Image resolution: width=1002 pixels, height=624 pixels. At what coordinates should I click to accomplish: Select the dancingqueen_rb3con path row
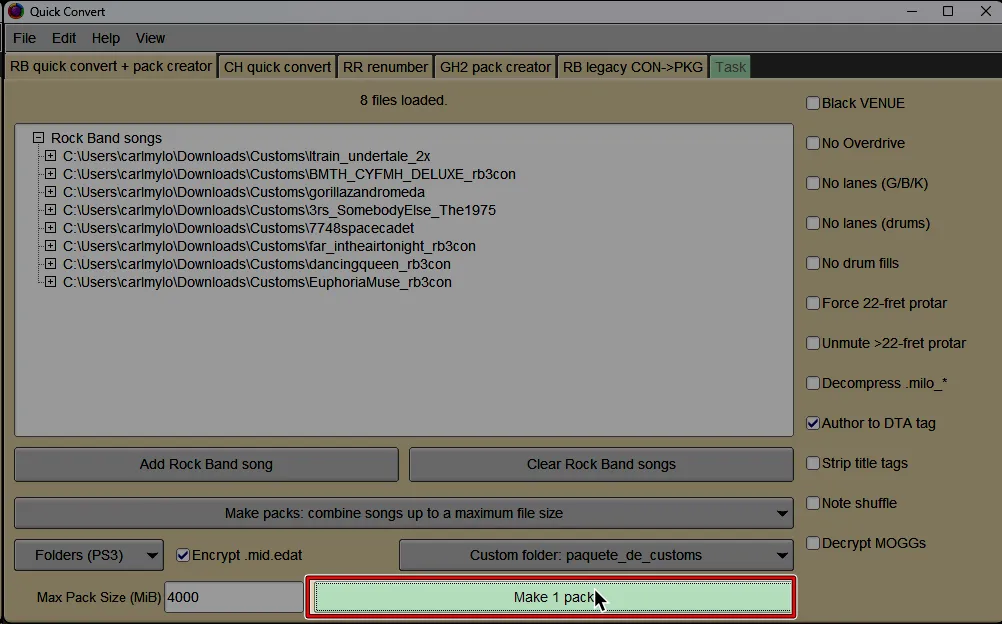point(256,263)
